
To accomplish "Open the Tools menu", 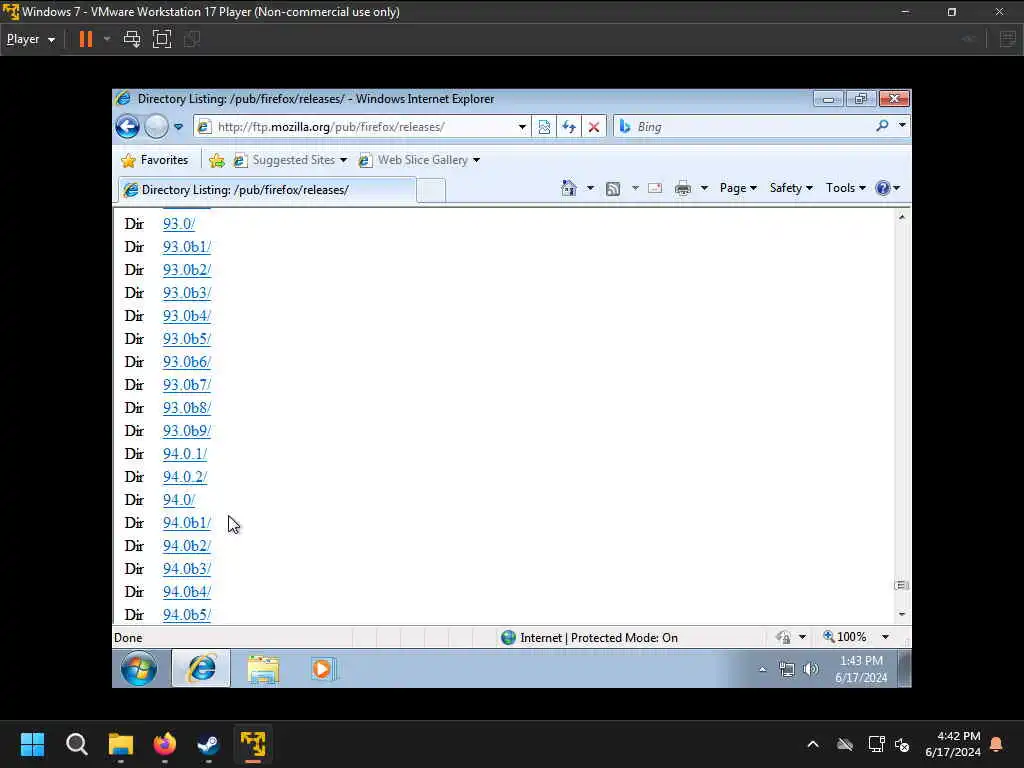I will coord(845,188).
